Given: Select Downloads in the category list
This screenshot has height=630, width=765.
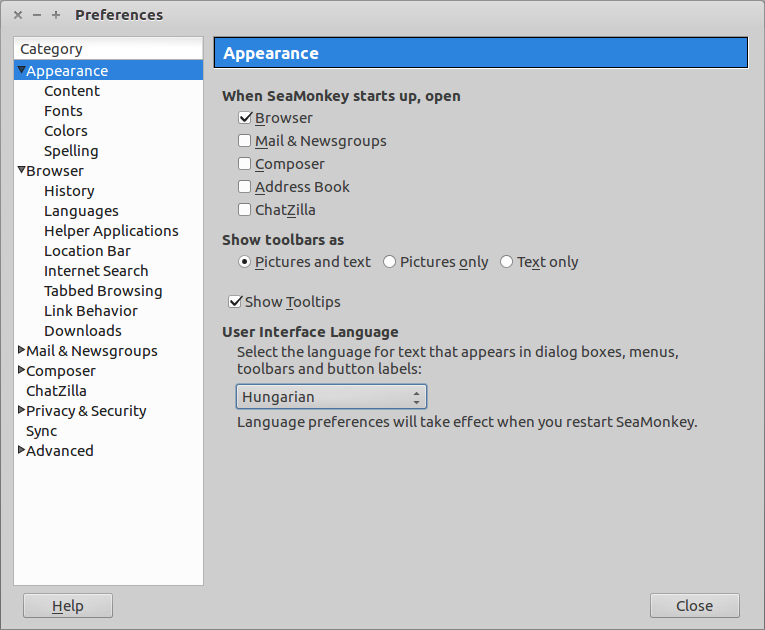Looking at the screenshot, I should [x=83, y=331].
